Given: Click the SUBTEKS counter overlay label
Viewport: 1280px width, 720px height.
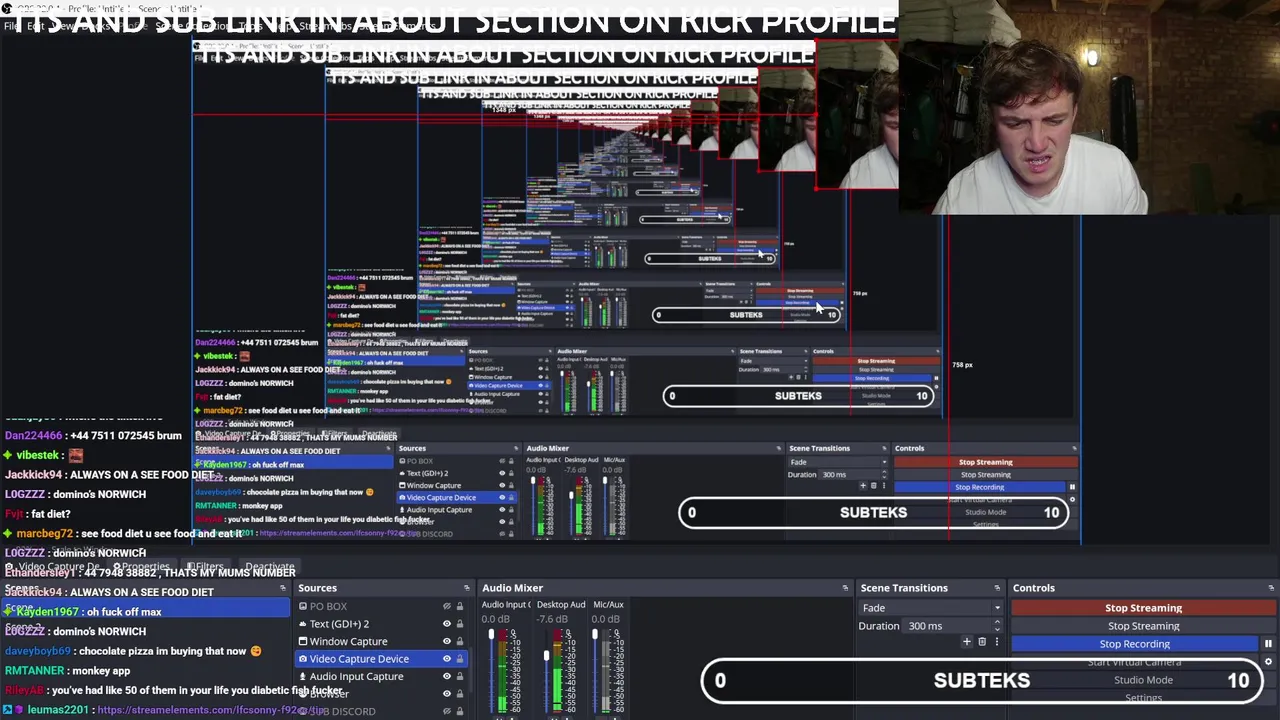Looking at the screenshot, I should click(x=982, y=680).
